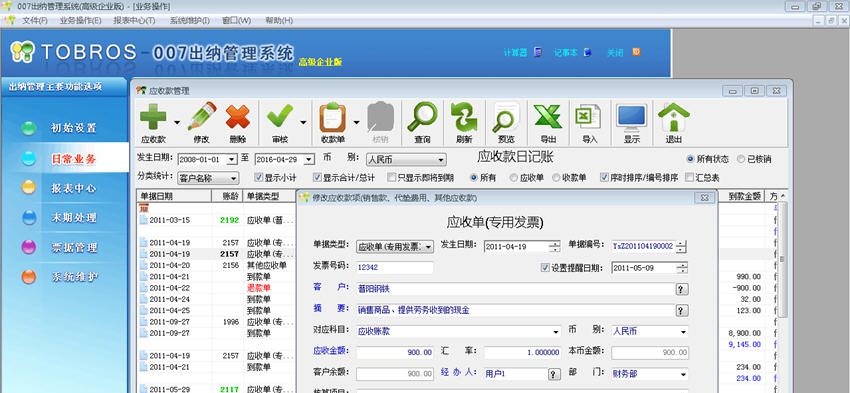Enable the 汇总表 checkbox
850x393 pixels.
[690, 177]
